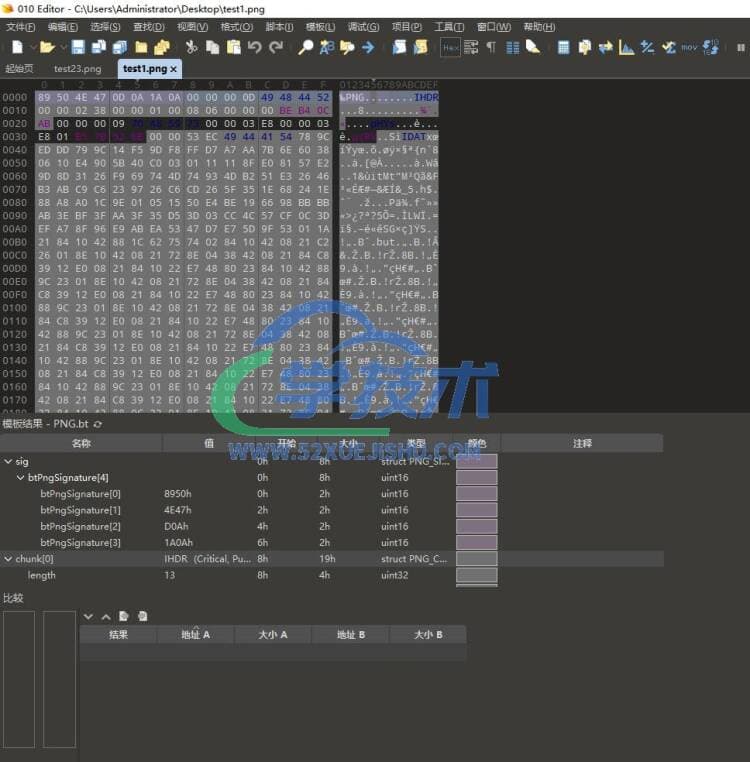Collapse the btPngSignature[4] node
Screen dimensions: 750x762
[x=20, y=478]
